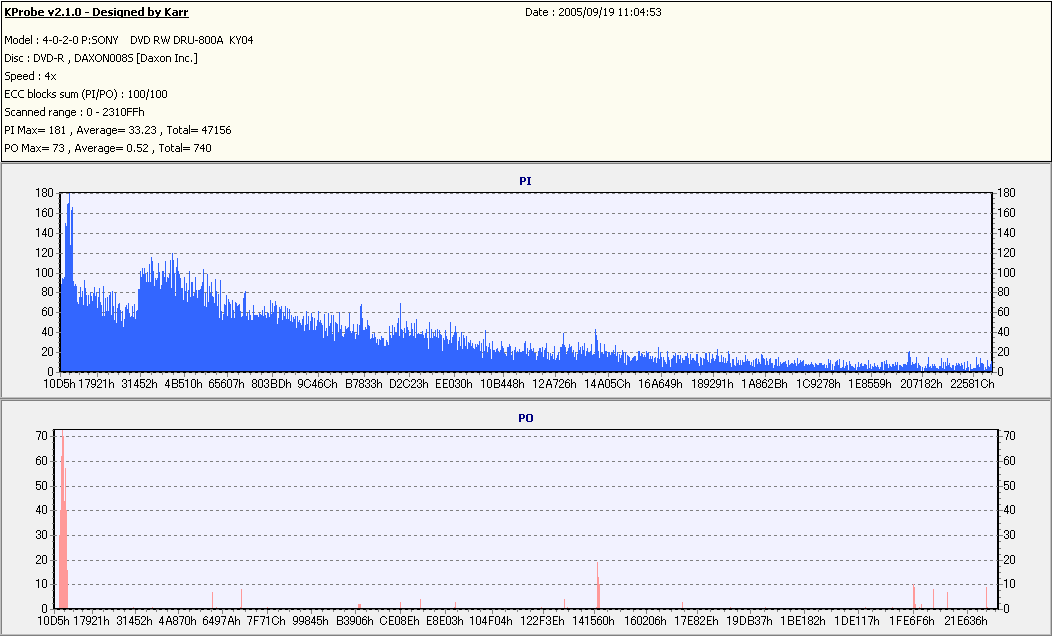Screen dimensions: 1052x636
Task: Click PO axis label 122F3Eh
Action: (543, 621)
